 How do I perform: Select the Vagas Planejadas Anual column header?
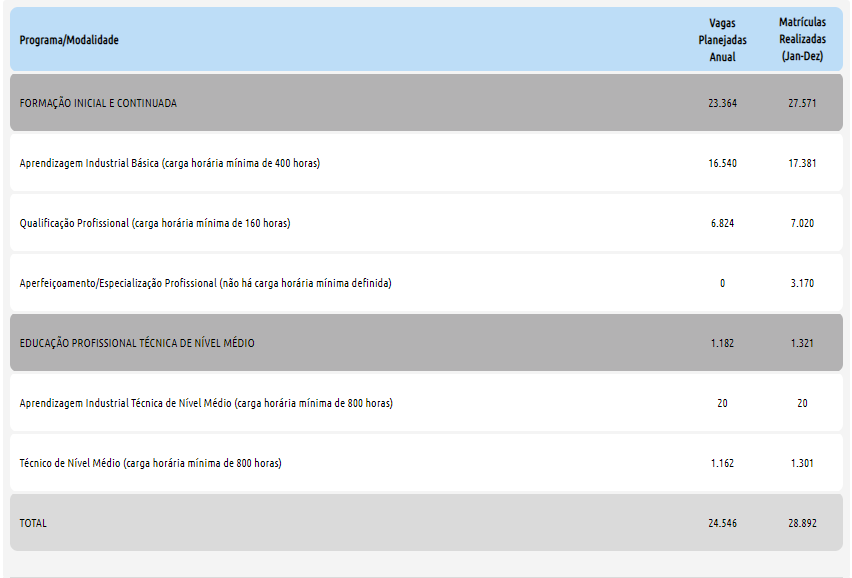[722, 40]
